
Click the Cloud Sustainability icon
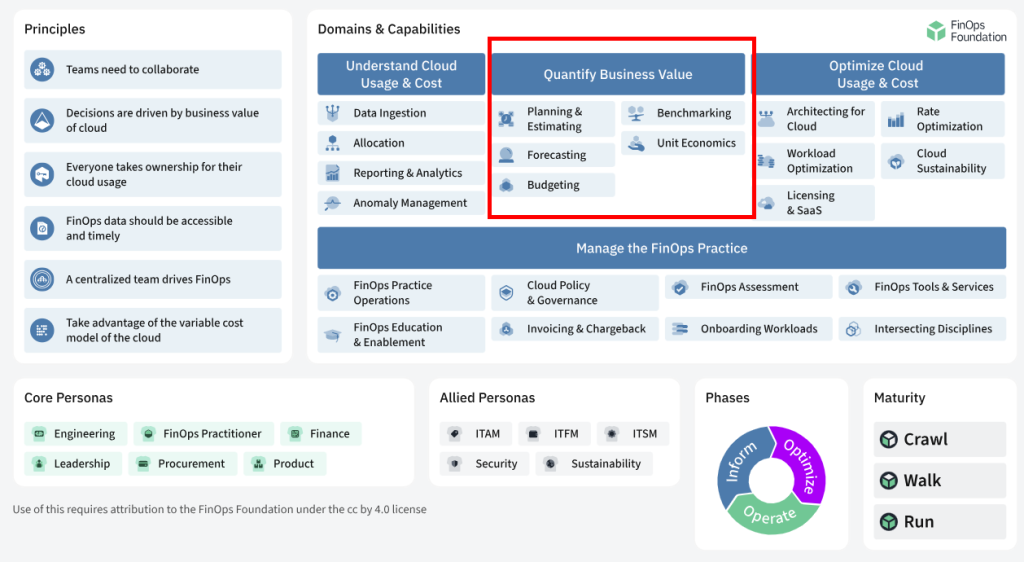[x=896, y=161]
